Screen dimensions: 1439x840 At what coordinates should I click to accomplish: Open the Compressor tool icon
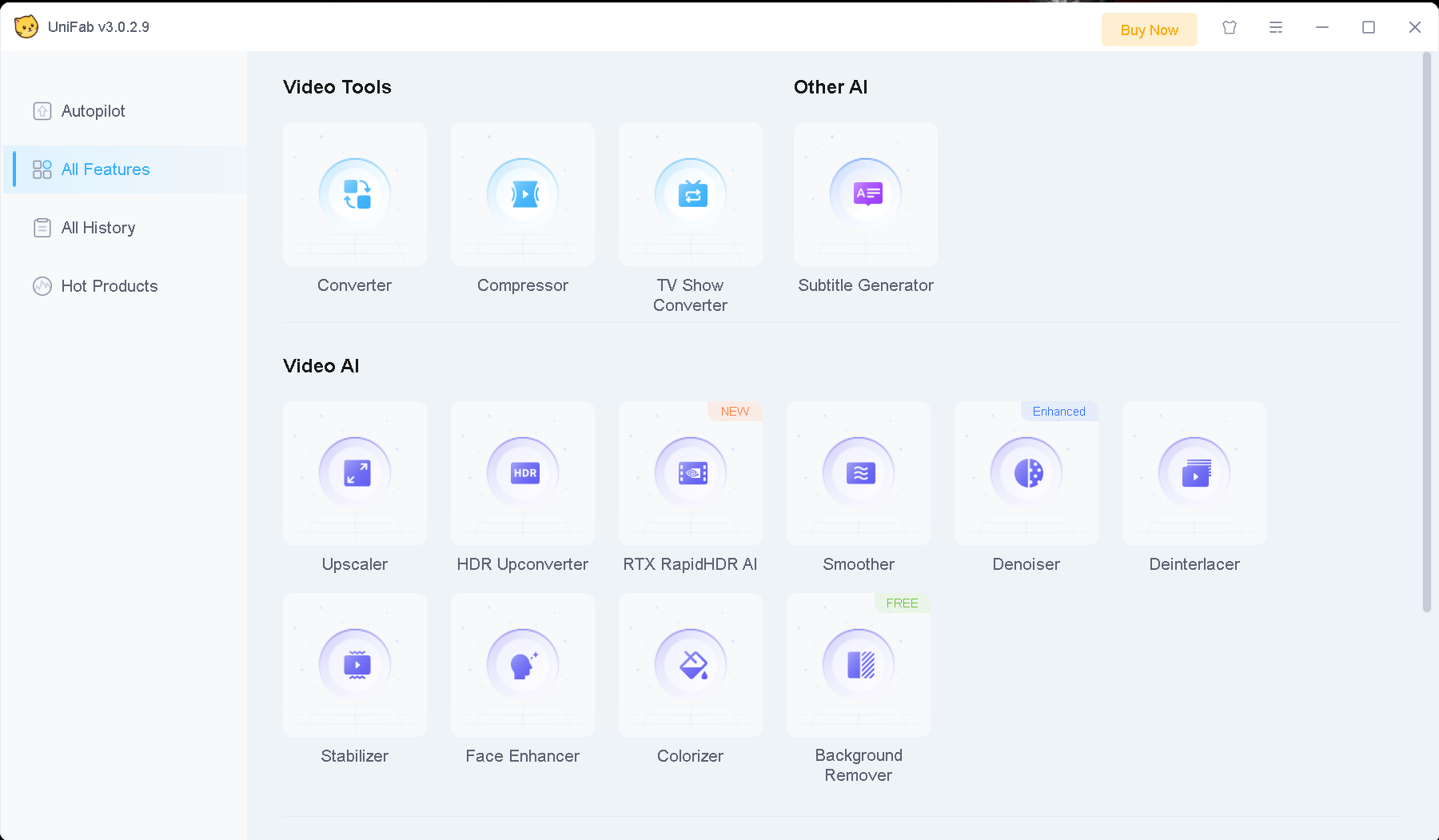523,194
